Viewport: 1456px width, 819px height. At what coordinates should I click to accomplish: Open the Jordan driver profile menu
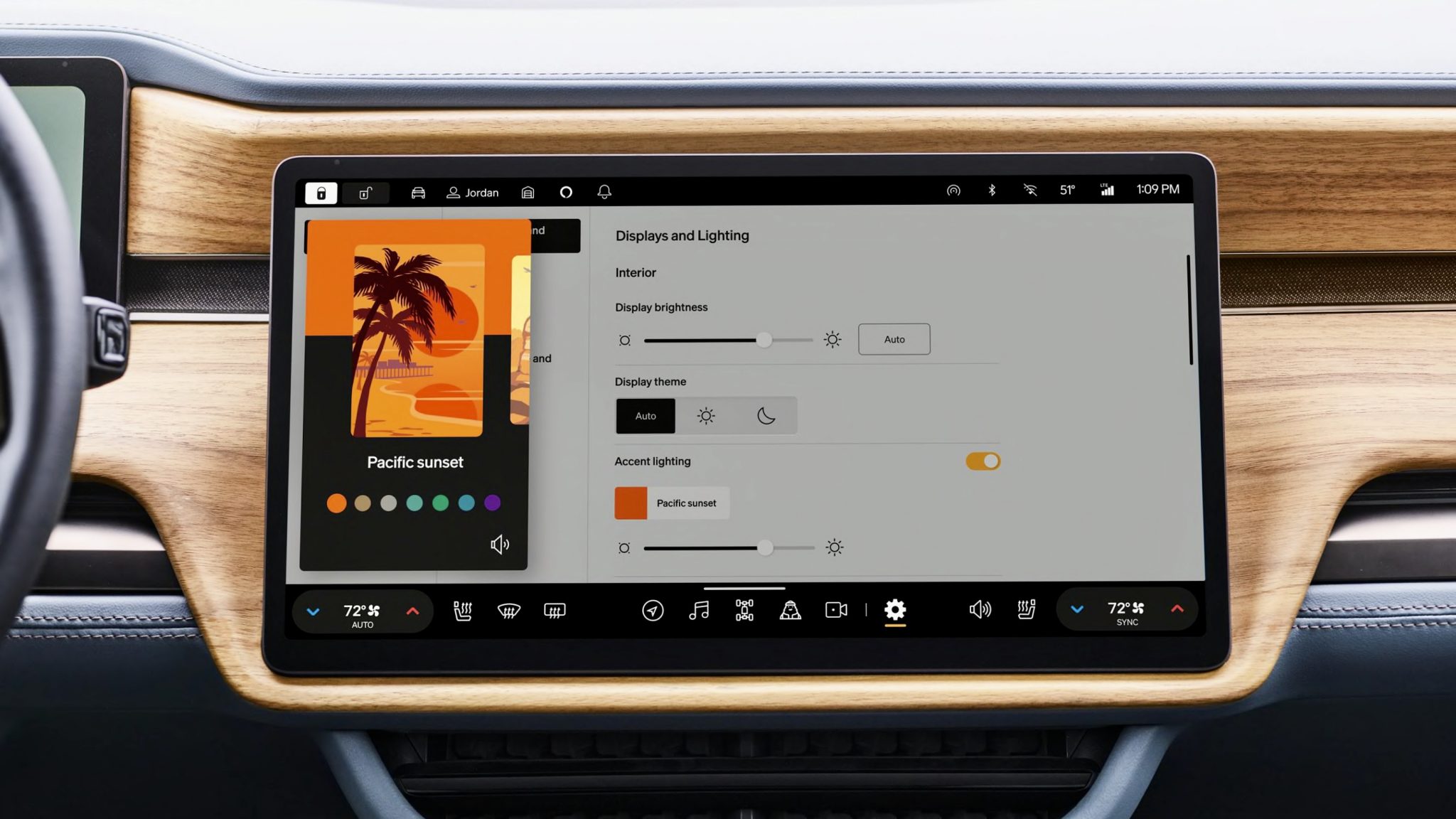coord(473,193)
